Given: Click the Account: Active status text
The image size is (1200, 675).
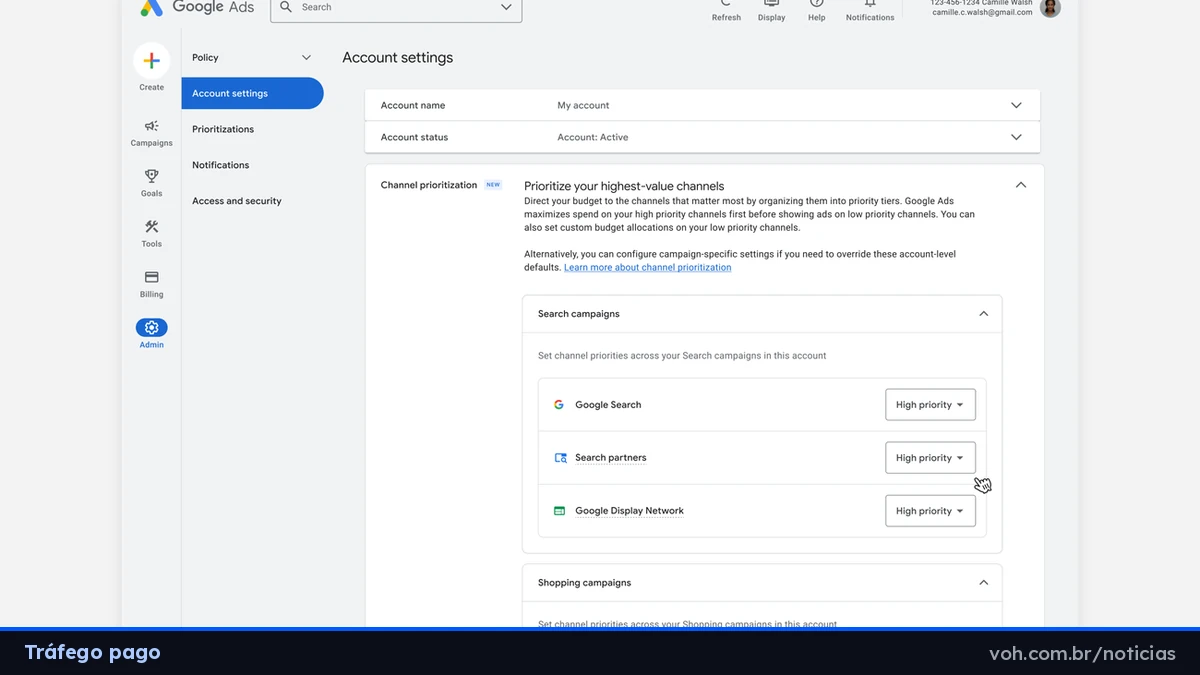Looking at the screenshot, I should tap(592, 137).
